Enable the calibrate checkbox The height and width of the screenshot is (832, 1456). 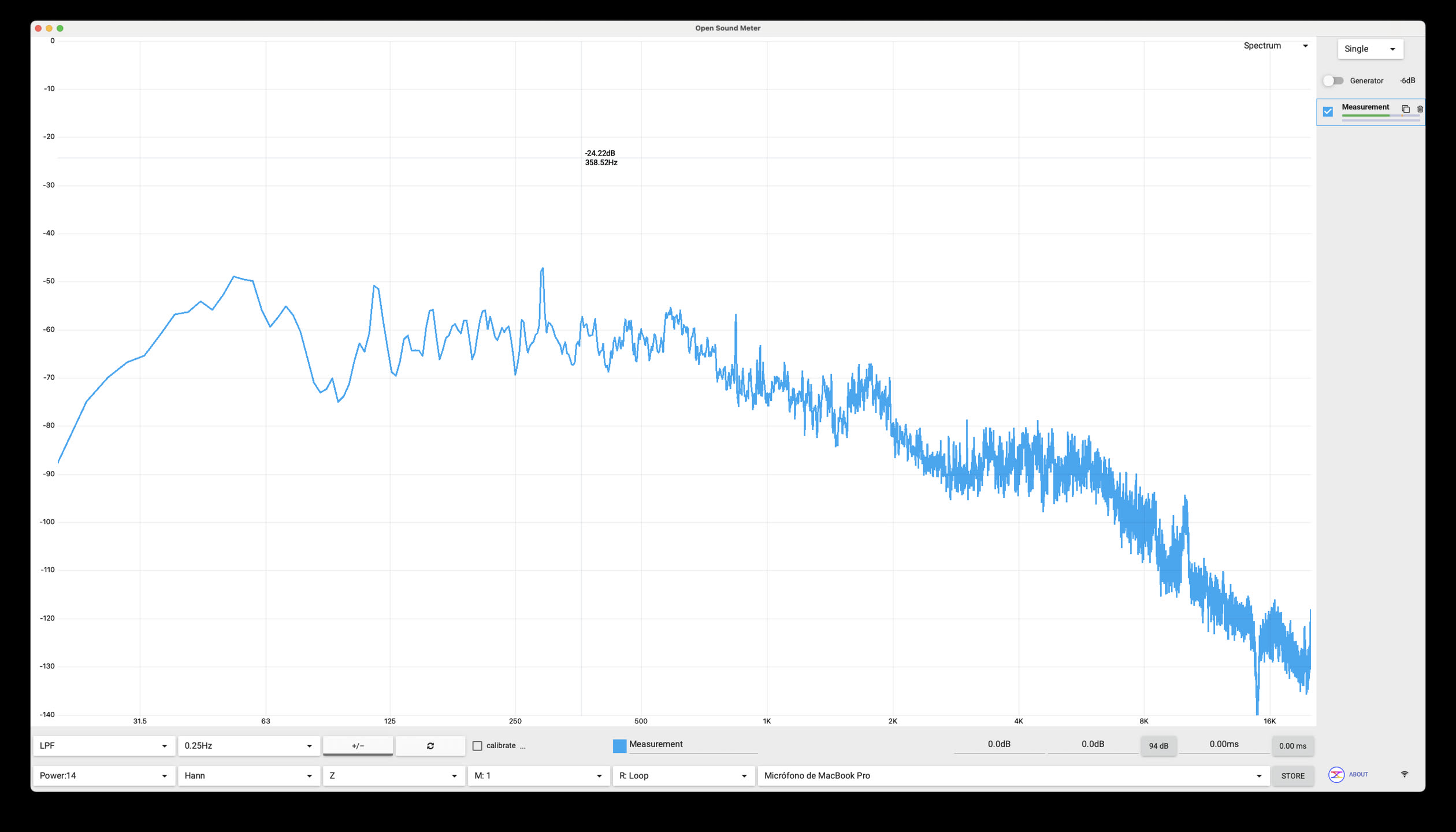coord(477,746)
